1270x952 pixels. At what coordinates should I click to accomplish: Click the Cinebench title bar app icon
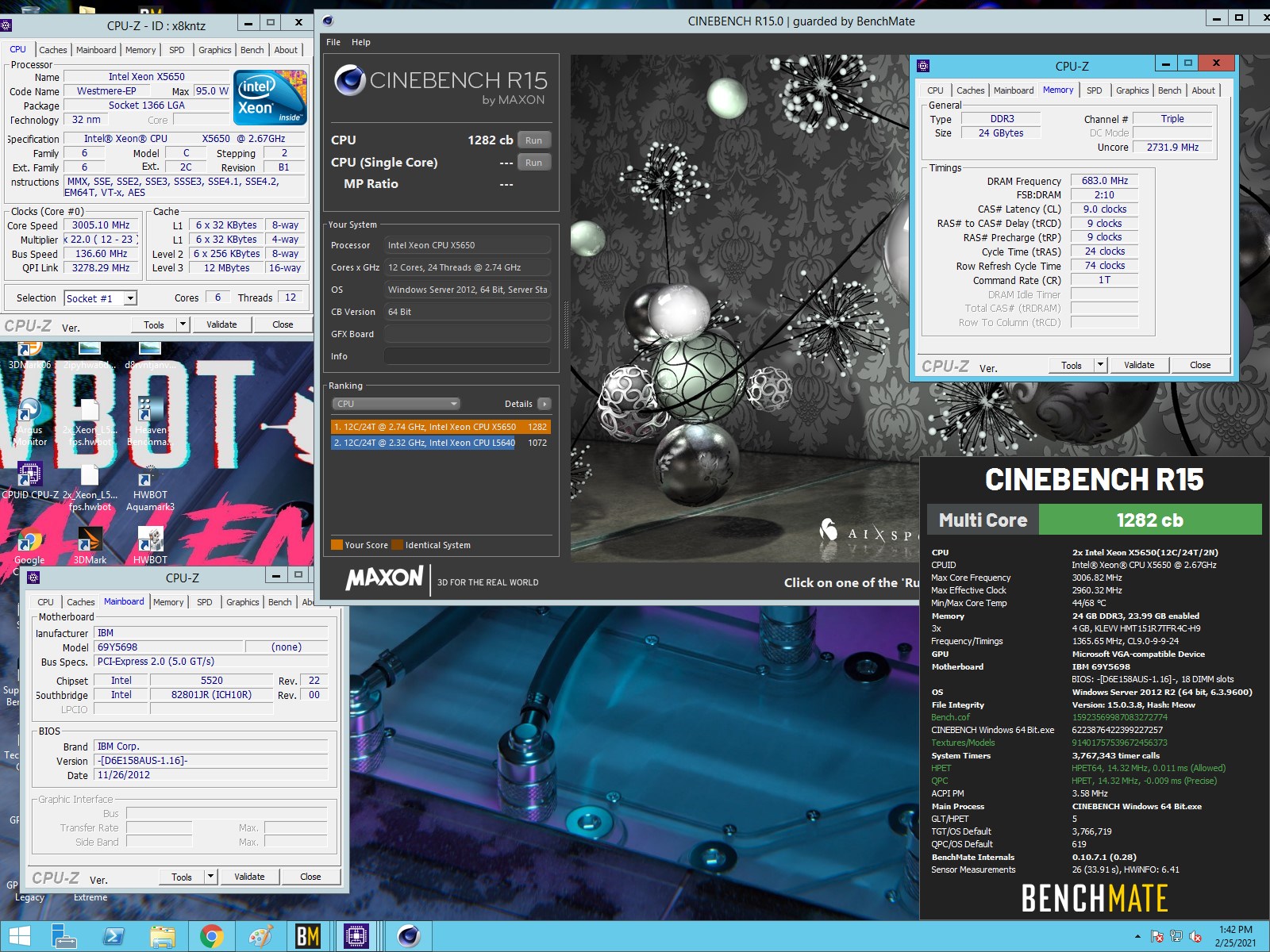tap(328, 21)
